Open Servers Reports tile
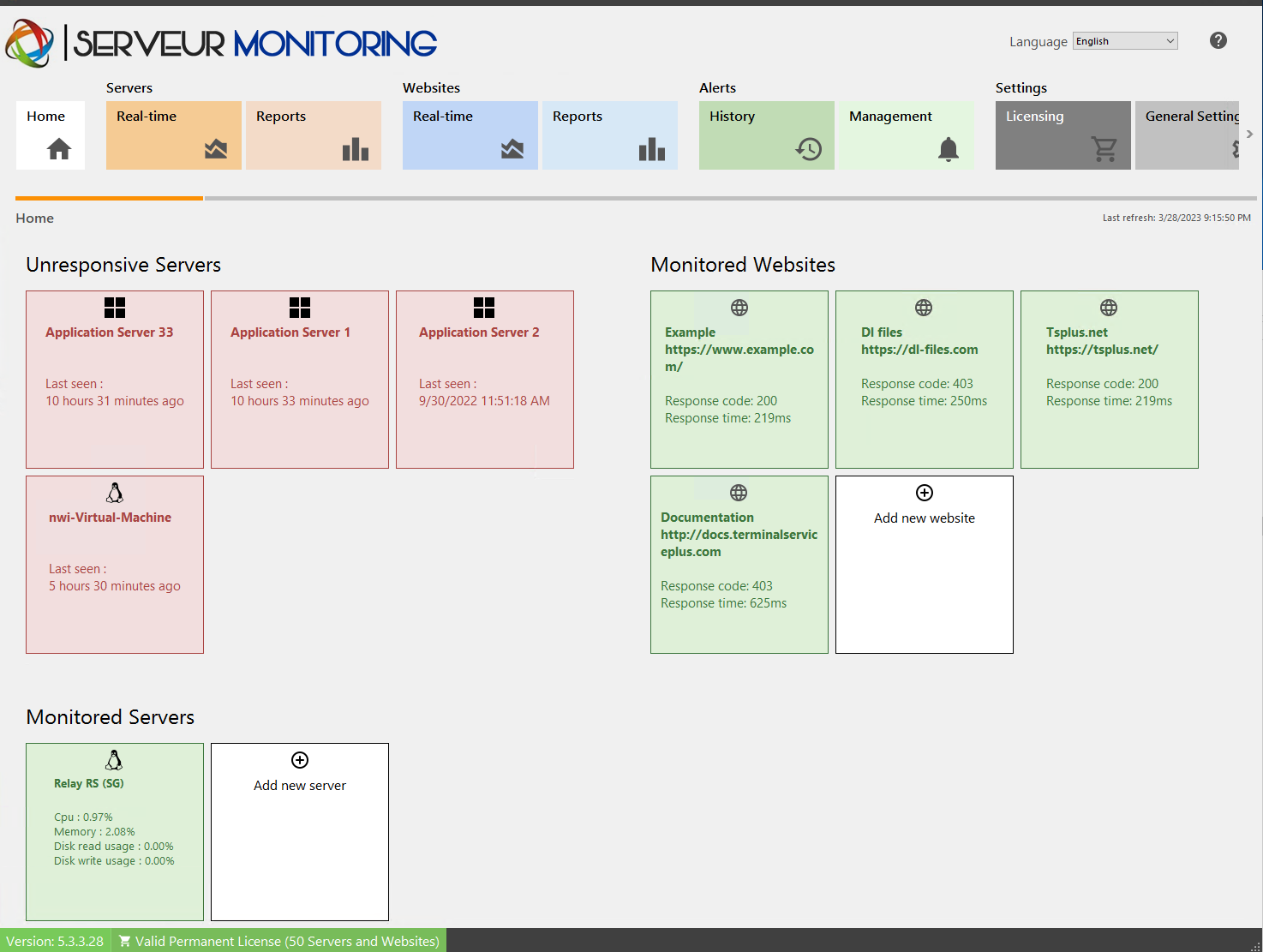 (x=314, y=135)
